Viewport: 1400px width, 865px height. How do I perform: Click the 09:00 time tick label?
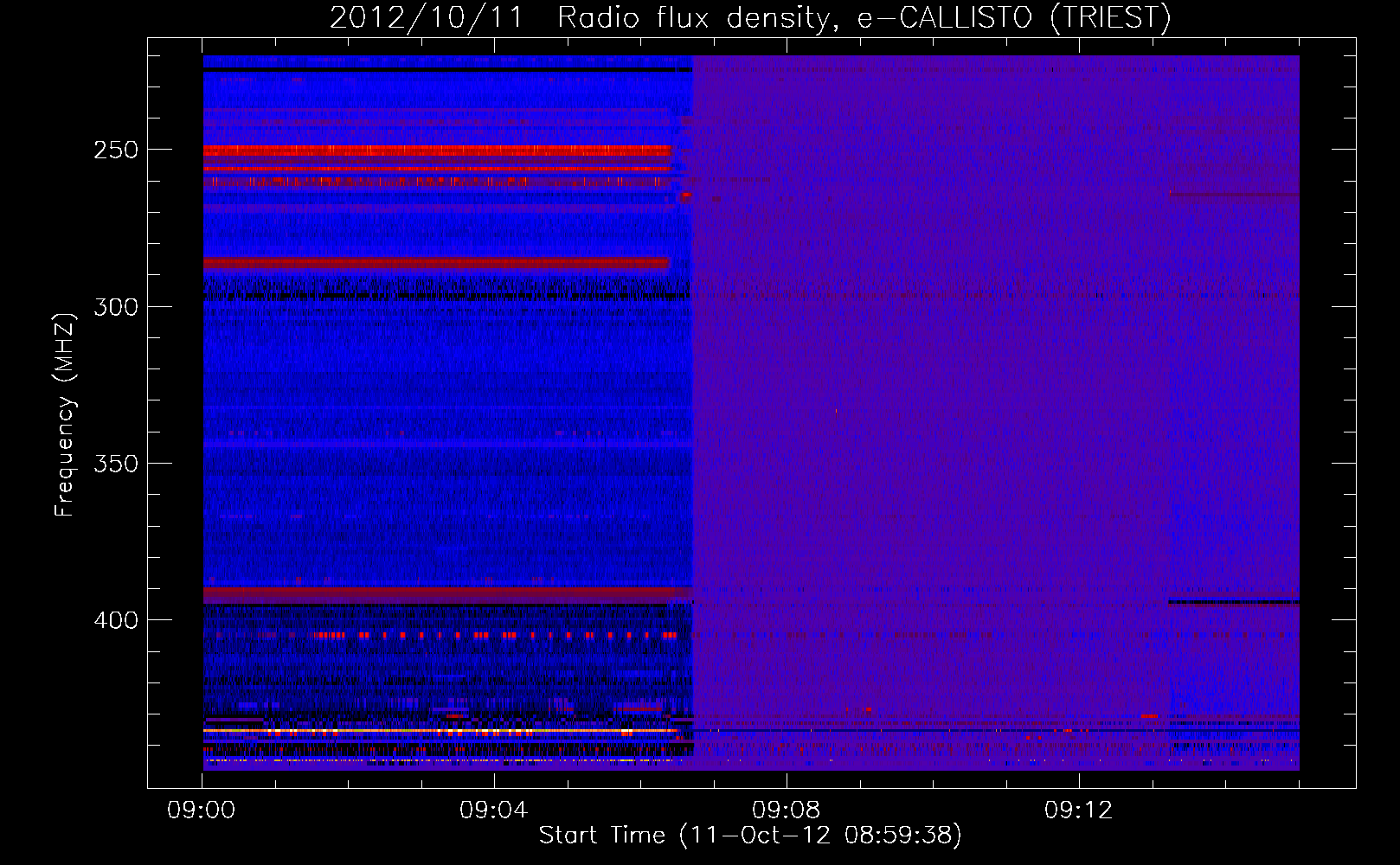click(202, 811)
